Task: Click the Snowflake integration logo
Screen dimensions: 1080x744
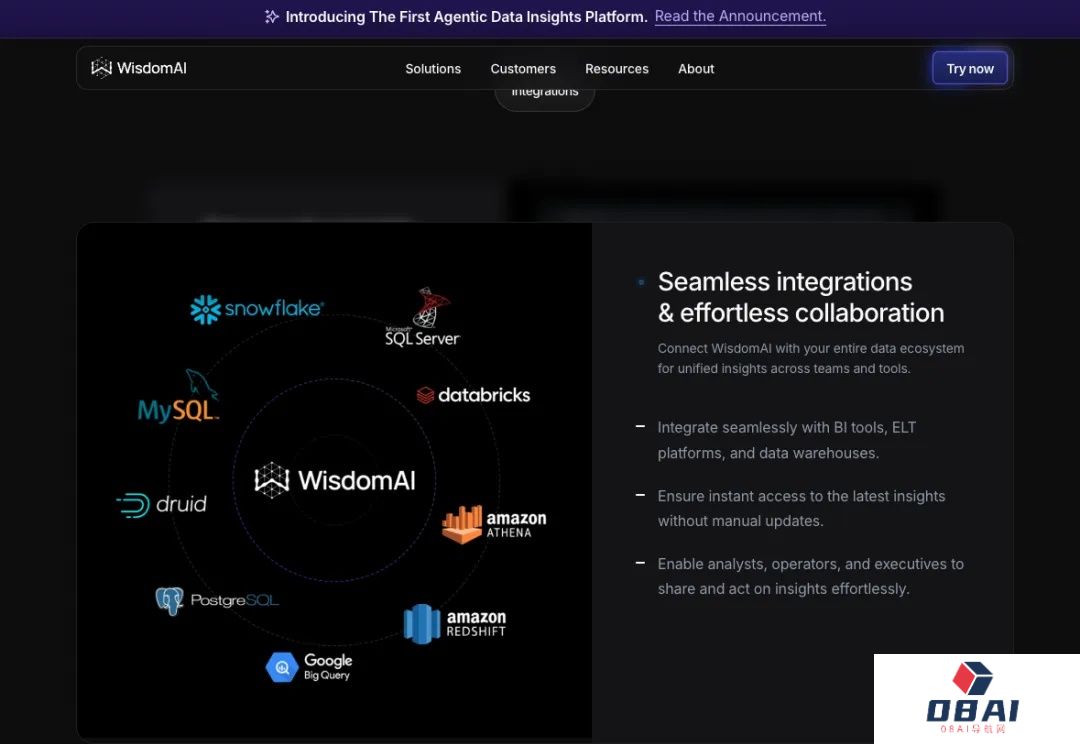Action: (x=257, y=309)
